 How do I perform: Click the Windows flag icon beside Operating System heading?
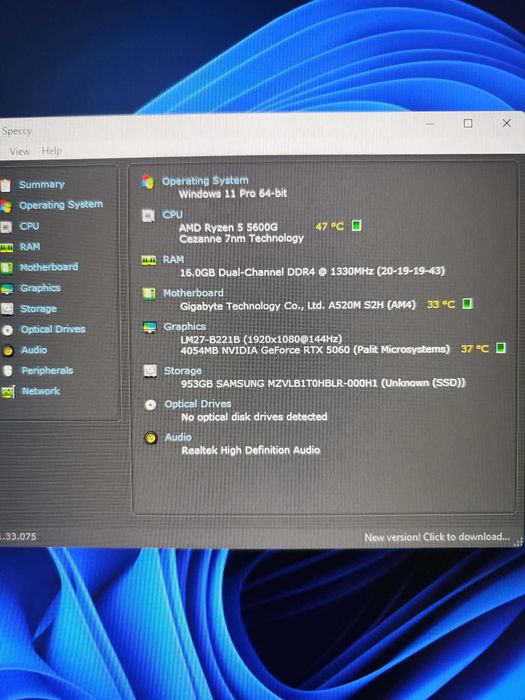[x=148, y=182]
